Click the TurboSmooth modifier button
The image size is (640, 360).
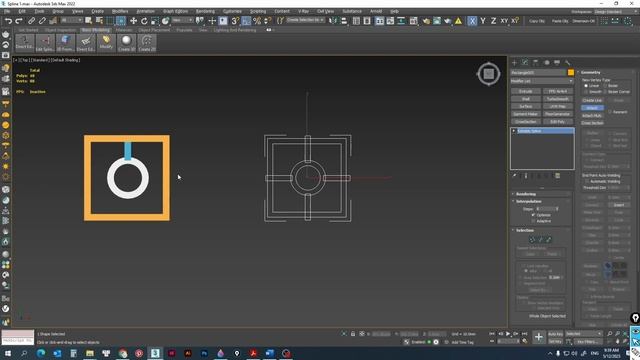tap(558, 99)
